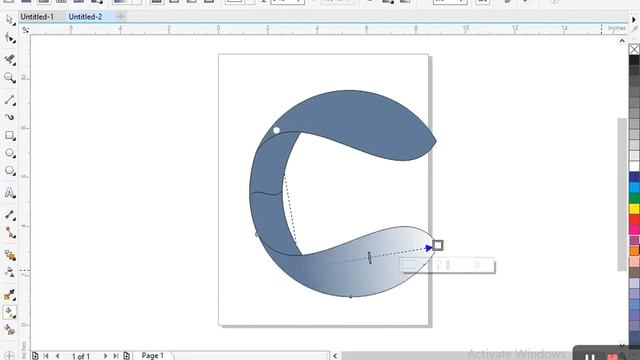
Task: Pick the white palette swatch
Action: click(x=634, y=166)
